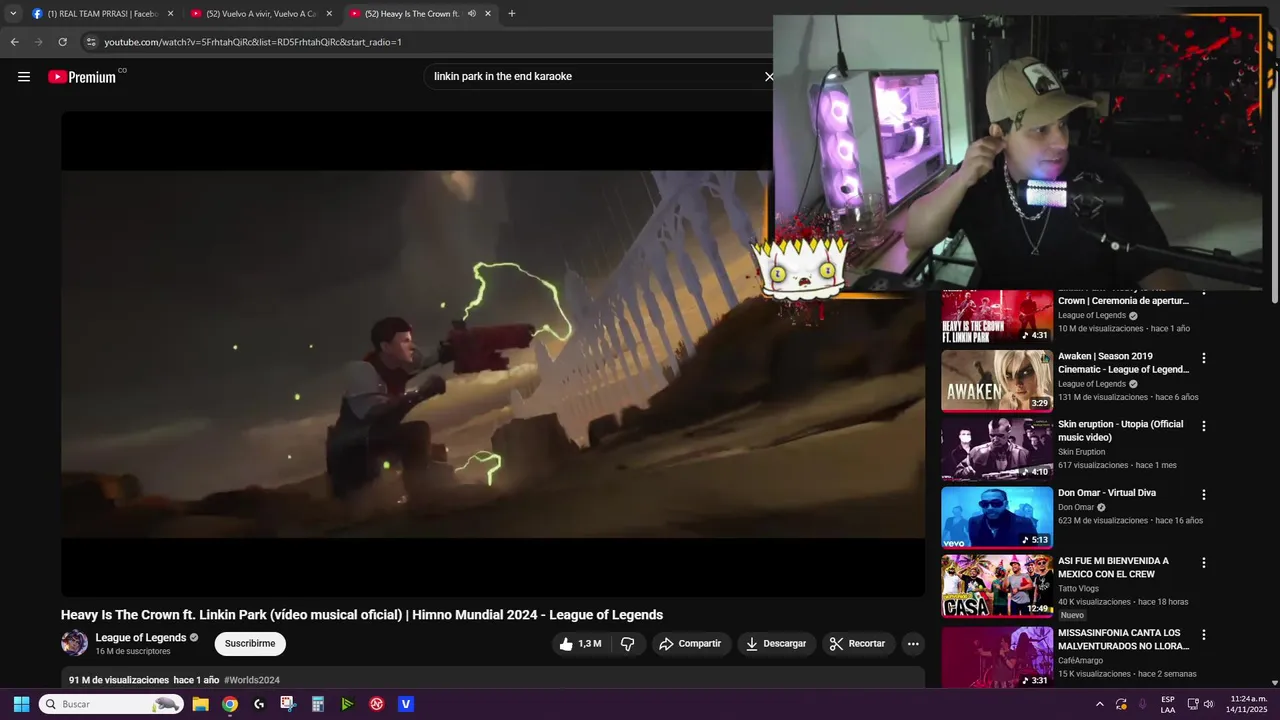Select Heavy Is The Crown tab

click(420, 14)
